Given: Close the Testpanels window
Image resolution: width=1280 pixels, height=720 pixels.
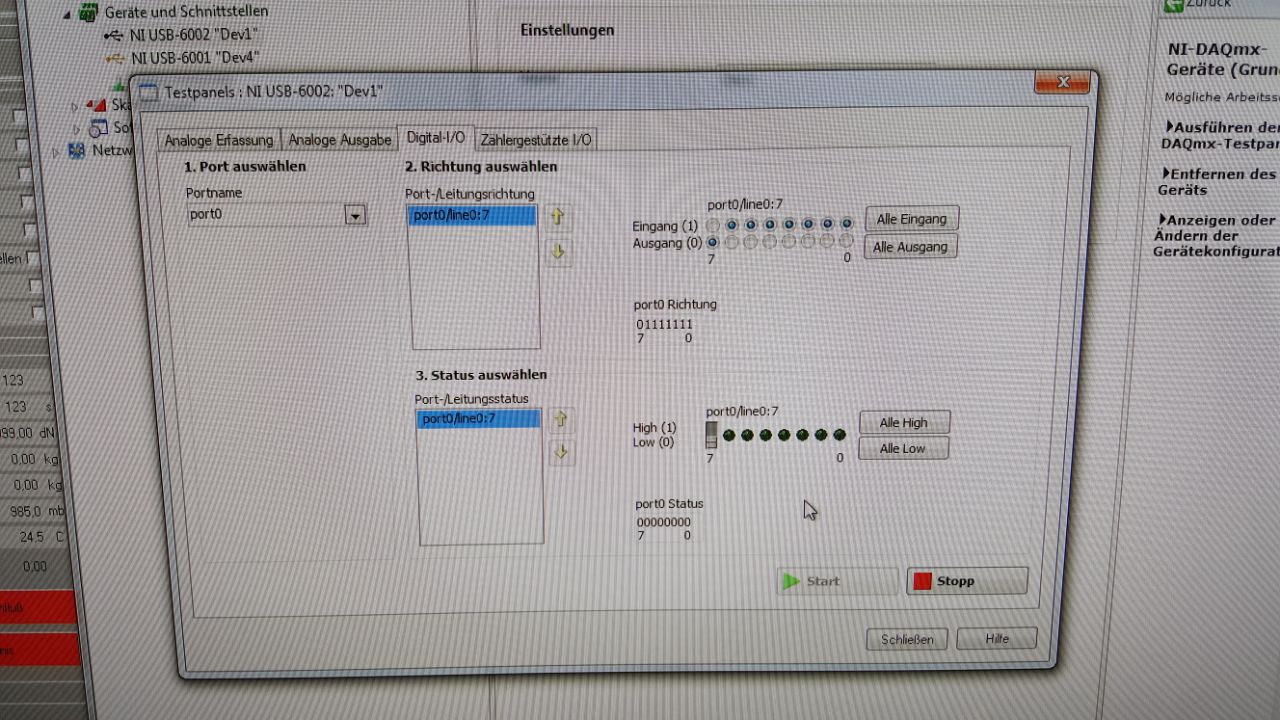Looking at the screenshot, I should click(x=1062, y=82).
